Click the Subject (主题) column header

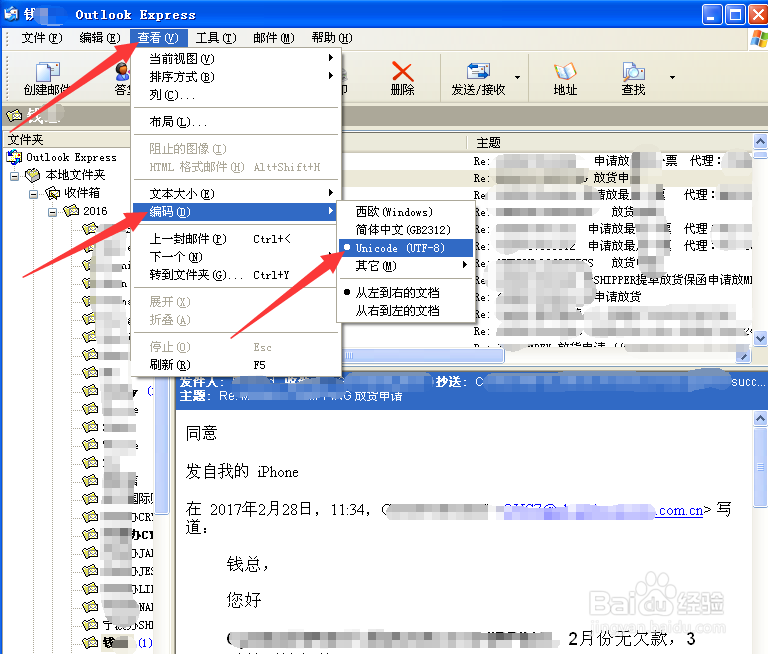pos(610,143)
